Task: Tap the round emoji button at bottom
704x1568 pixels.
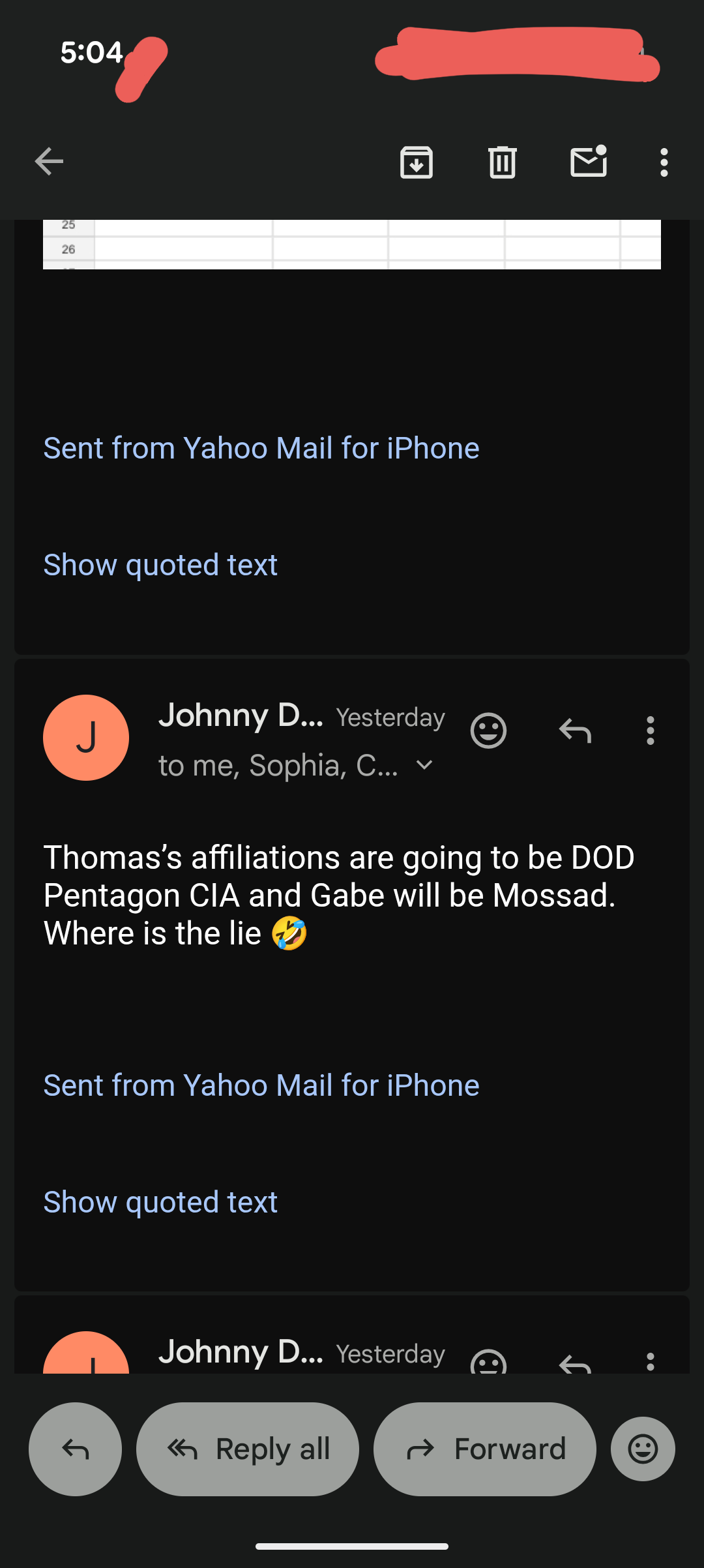Action: click(x=643, y=1449)
